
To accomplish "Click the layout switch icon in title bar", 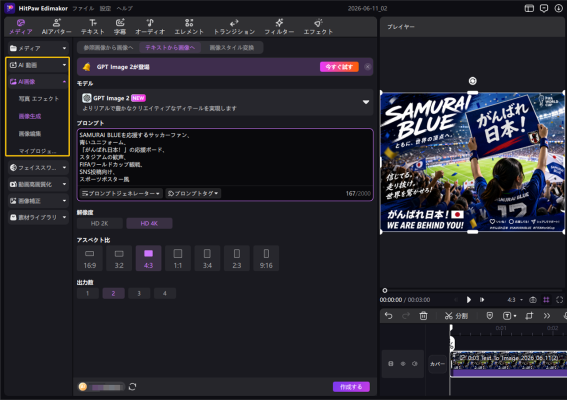I will tap(529, 8).
